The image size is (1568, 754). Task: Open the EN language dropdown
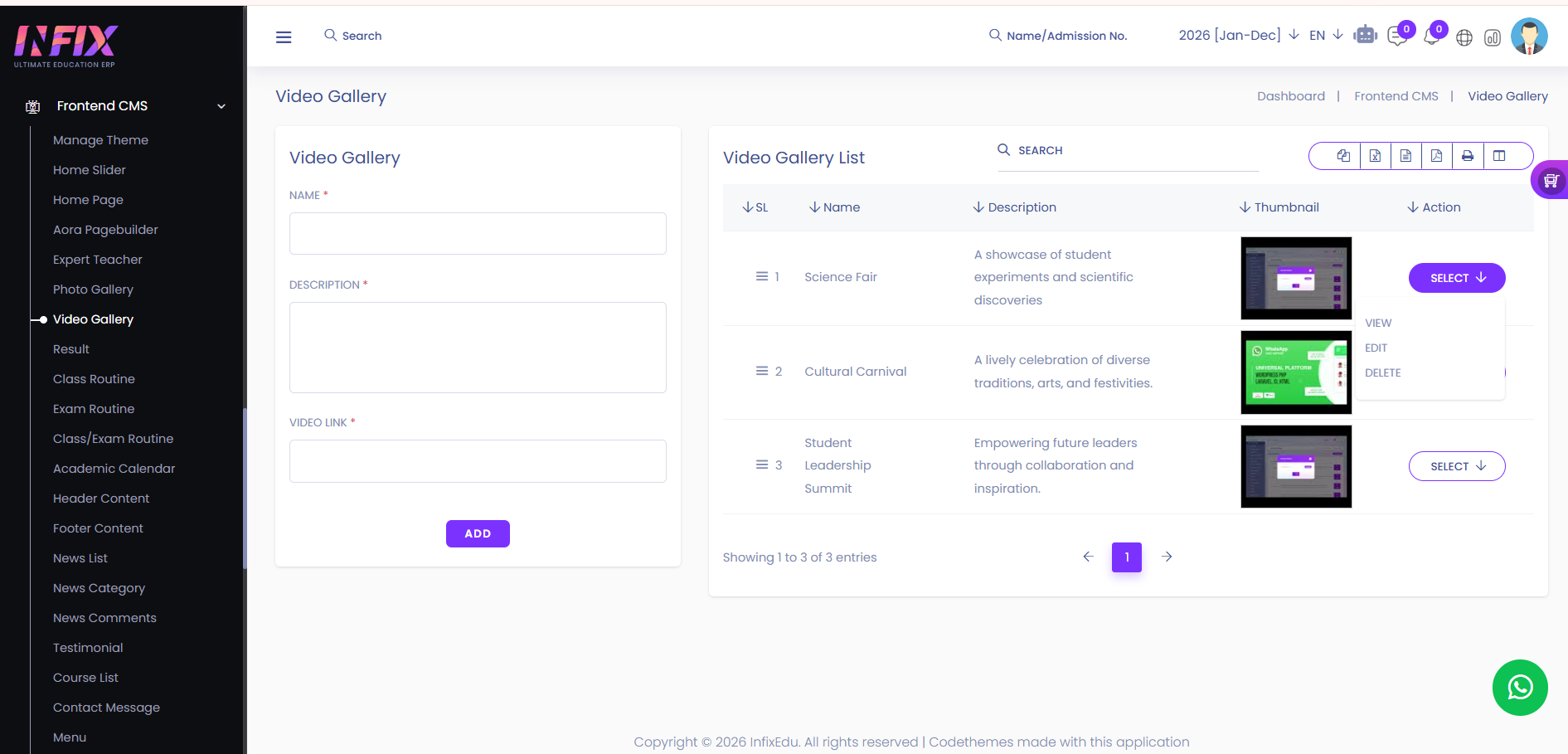pyautogui.click(x=1326, y=35)
